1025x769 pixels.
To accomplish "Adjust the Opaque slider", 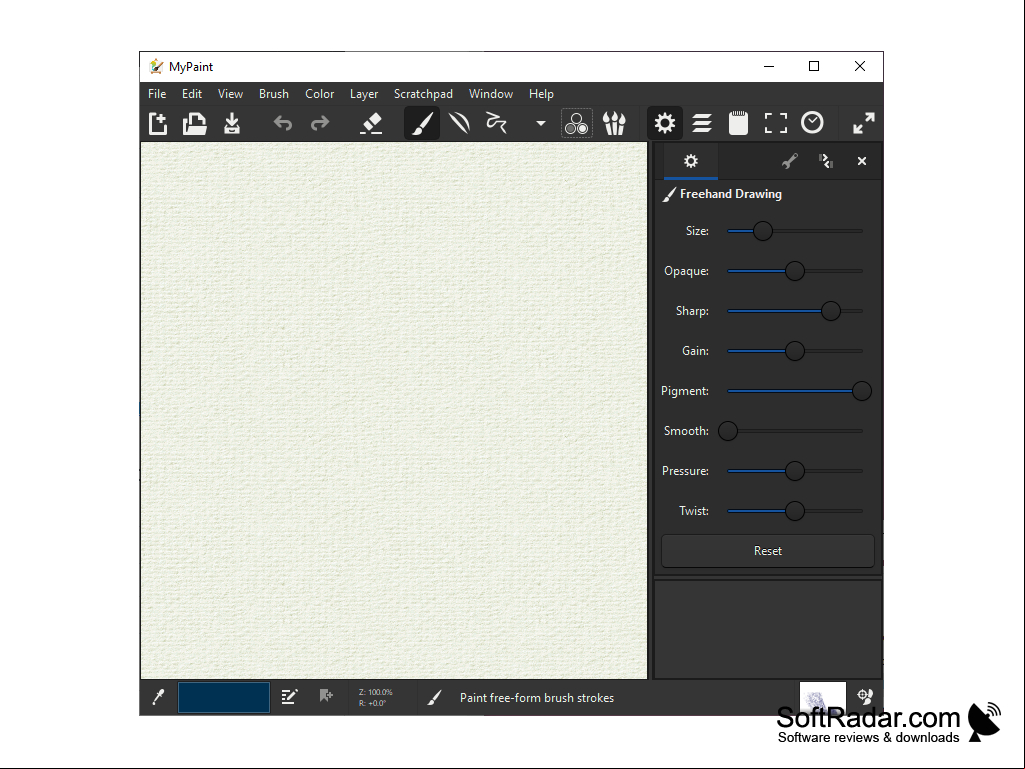I will [x=795, y=271].
